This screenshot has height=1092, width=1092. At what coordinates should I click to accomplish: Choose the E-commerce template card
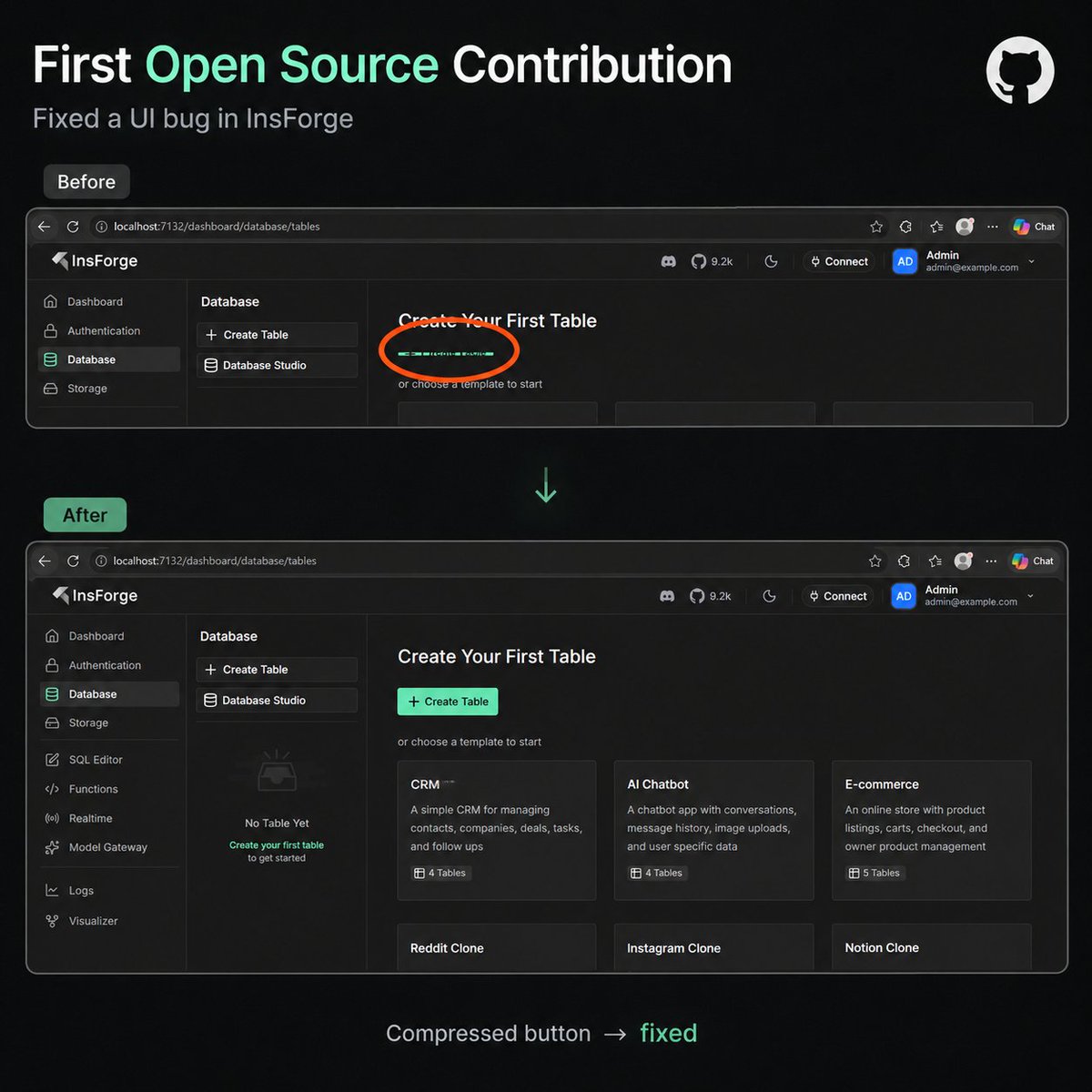pyautogui.click(x=932, y=831)
